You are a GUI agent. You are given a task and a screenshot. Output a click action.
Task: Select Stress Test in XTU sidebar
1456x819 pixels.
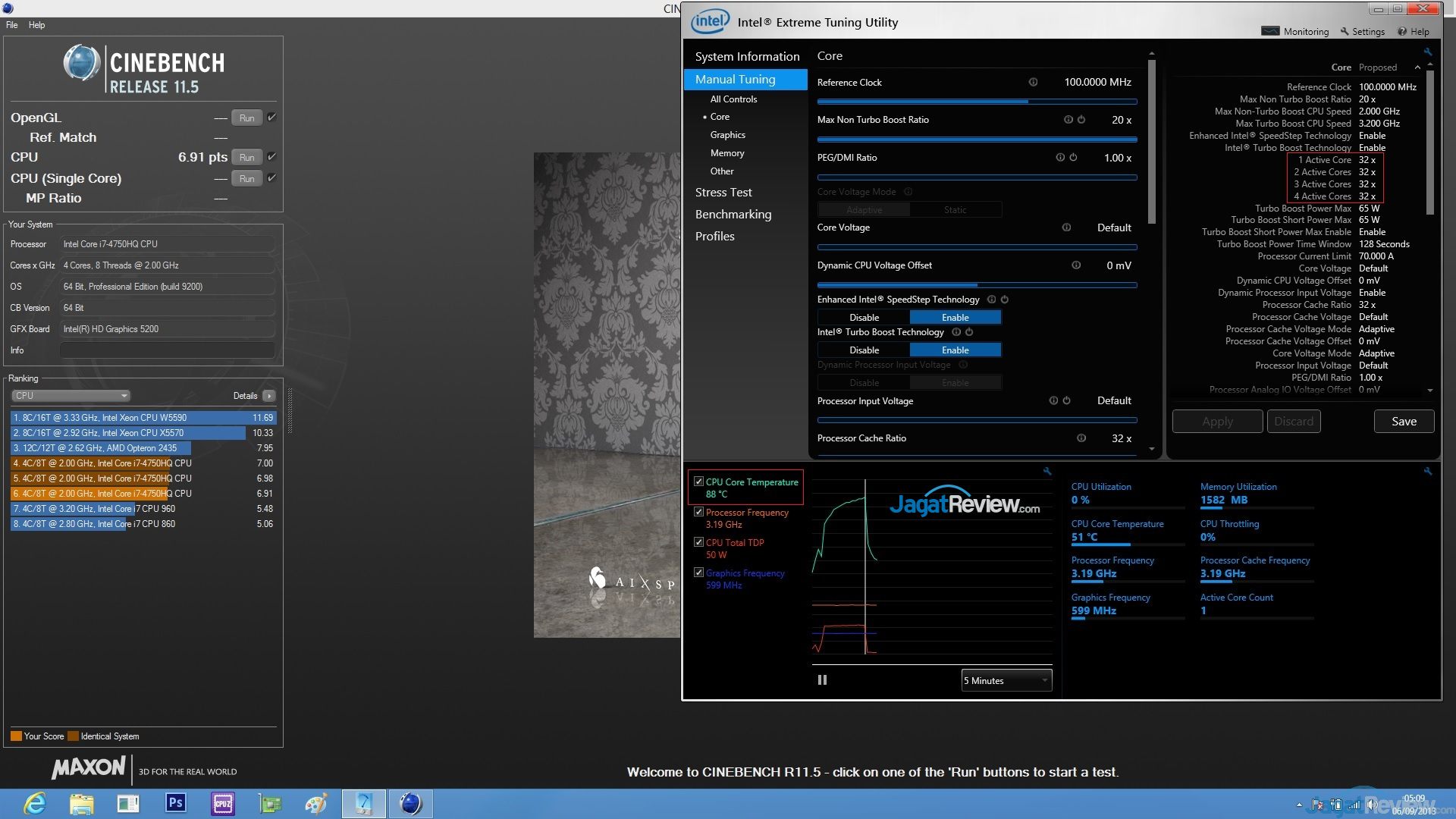pos(723,193)
